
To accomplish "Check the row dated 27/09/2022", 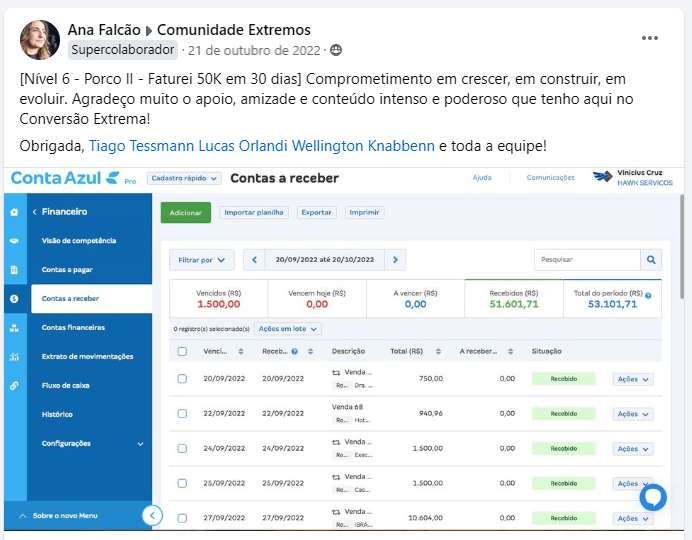I will click(182, 518).
